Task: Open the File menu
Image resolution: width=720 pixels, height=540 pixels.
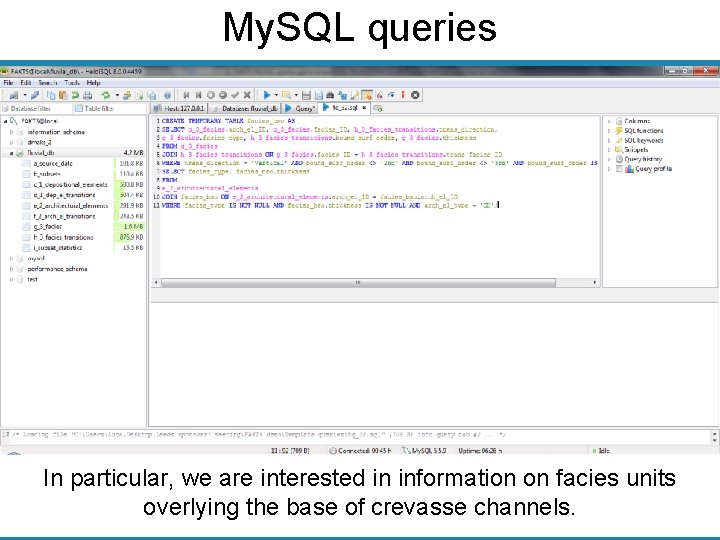Action: tap(8, 83)
